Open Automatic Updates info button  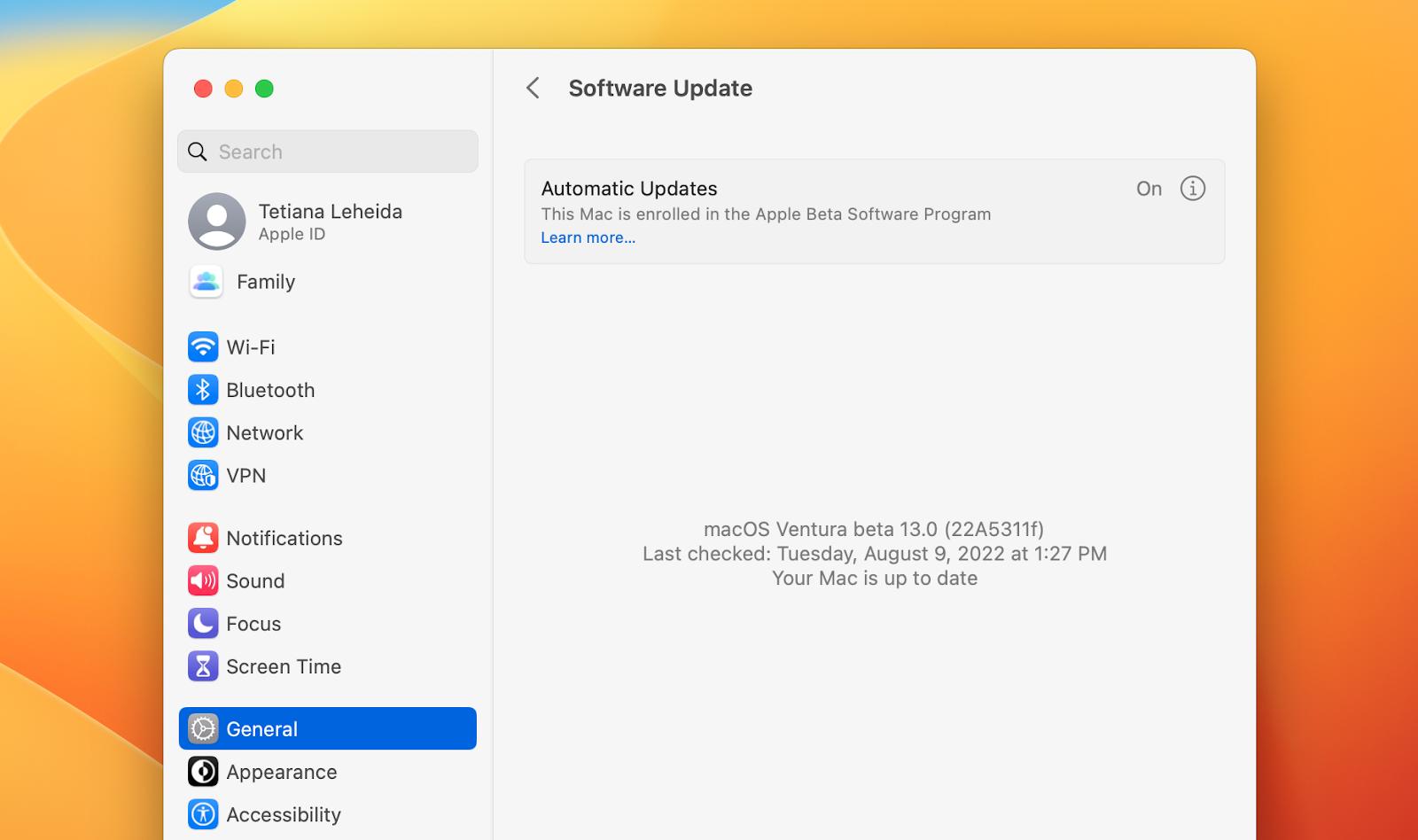(x=1193, y=188)
